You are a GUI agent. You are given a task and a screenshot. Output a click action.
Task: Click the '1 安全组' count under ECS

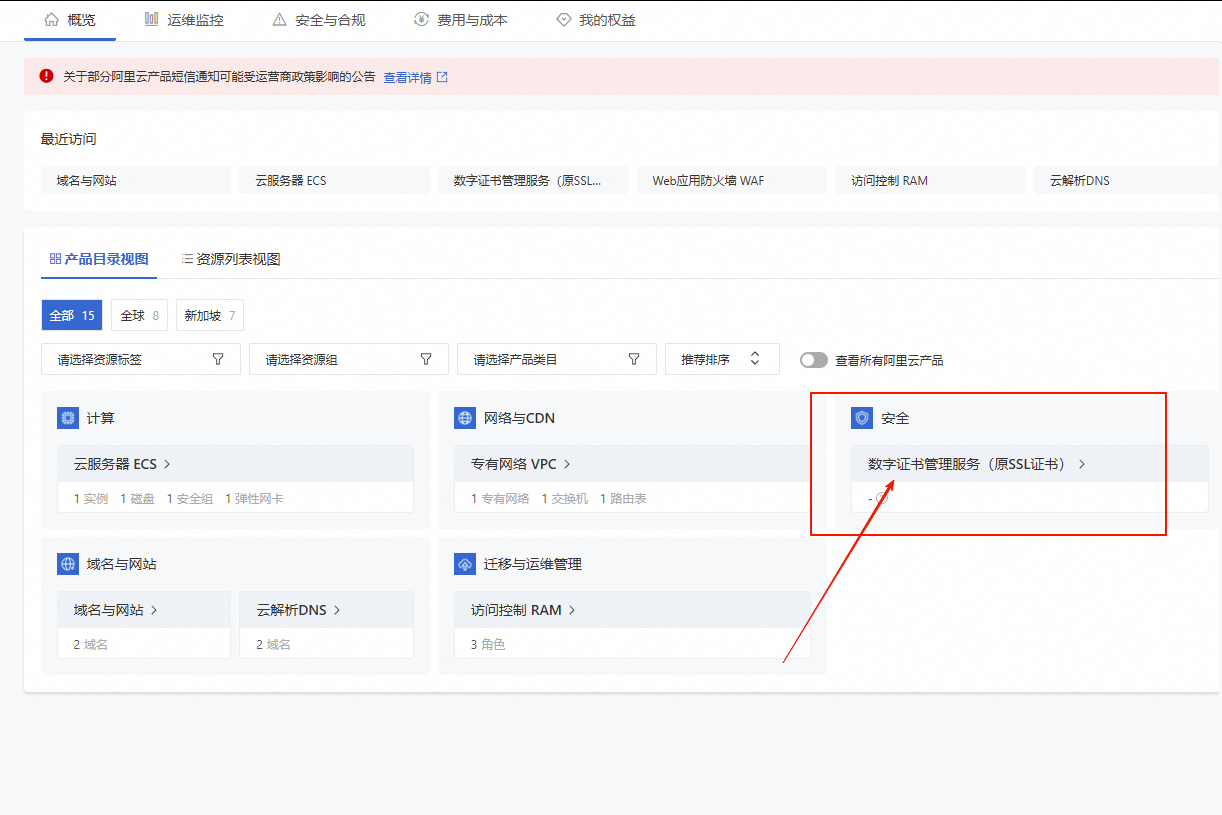tap(190, 498)
